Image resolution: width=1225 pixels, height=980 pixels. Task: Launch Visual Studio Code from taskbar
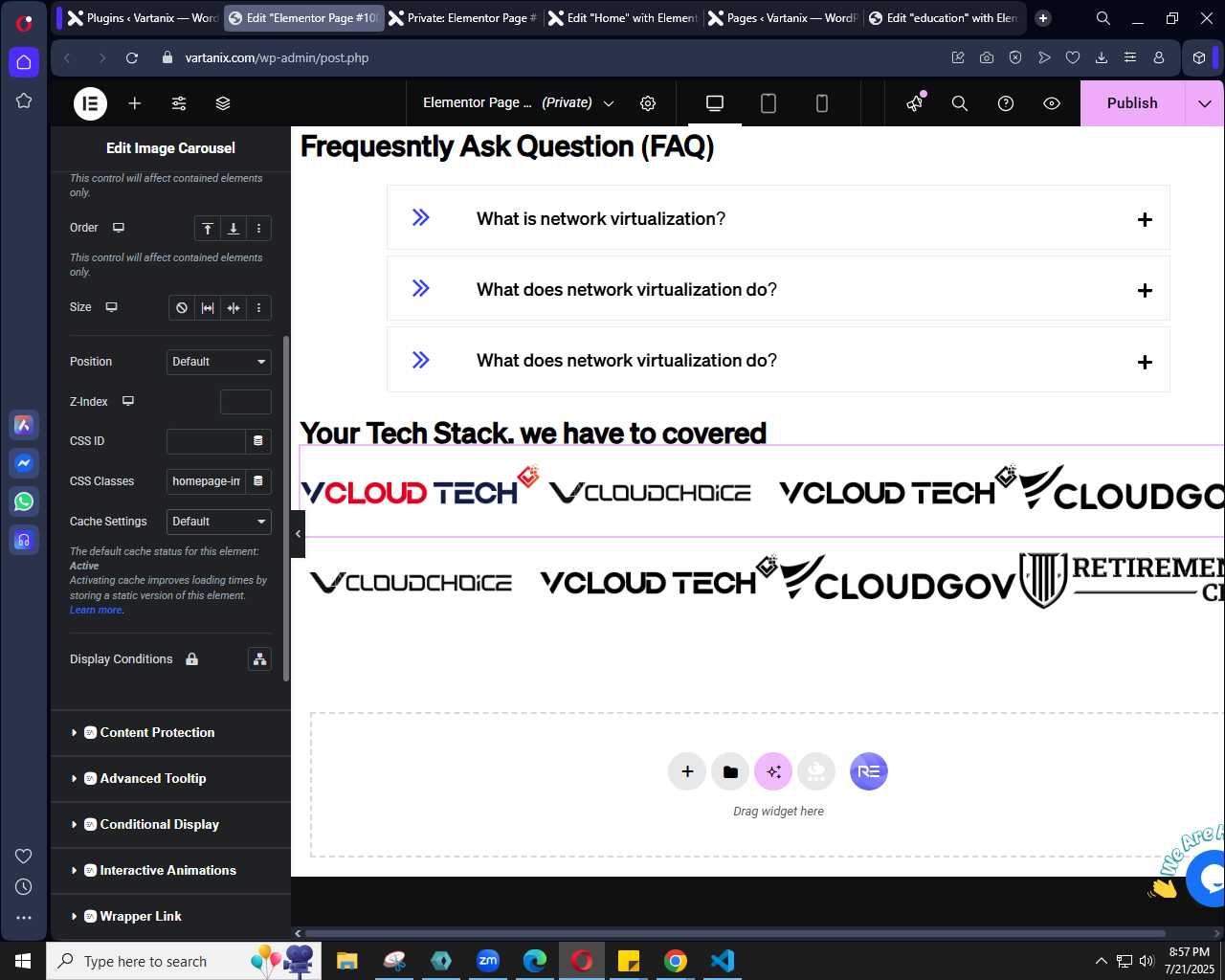(x=722, y=961)
